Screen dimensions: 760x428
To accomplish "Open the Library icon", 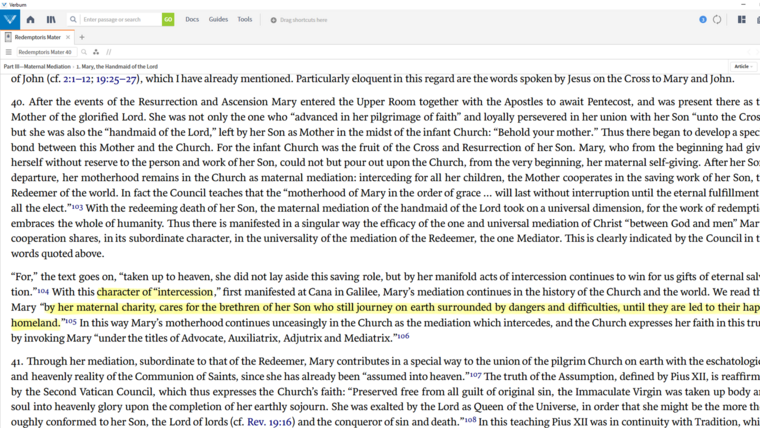I will pyautogui.click(x=51, y=20).
